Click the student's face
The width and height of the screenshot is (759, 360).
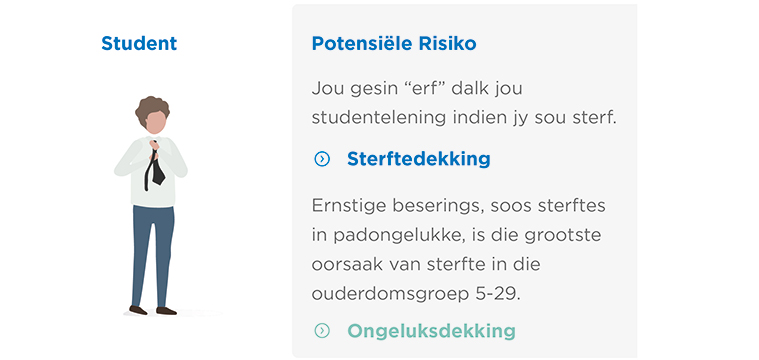pos(156,123)
